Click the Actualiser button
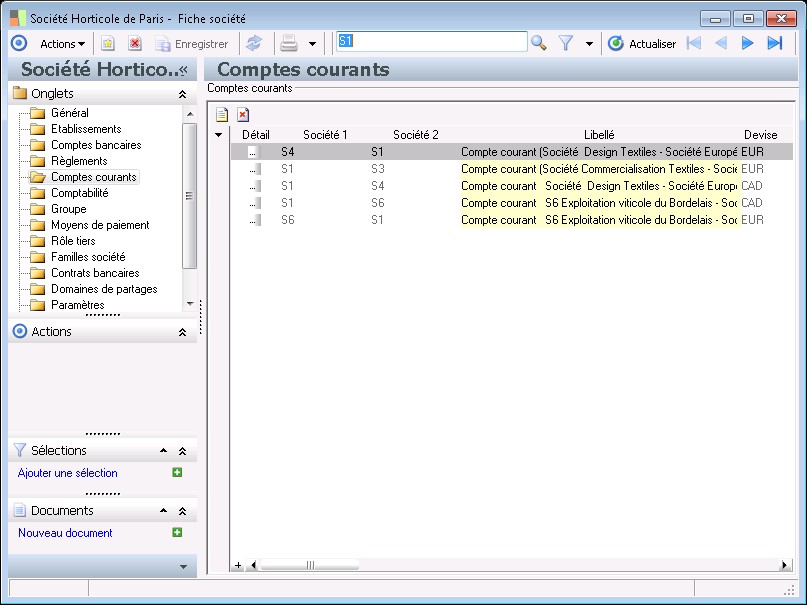Viewport: 807px width, 605px height. click(642, 43)
